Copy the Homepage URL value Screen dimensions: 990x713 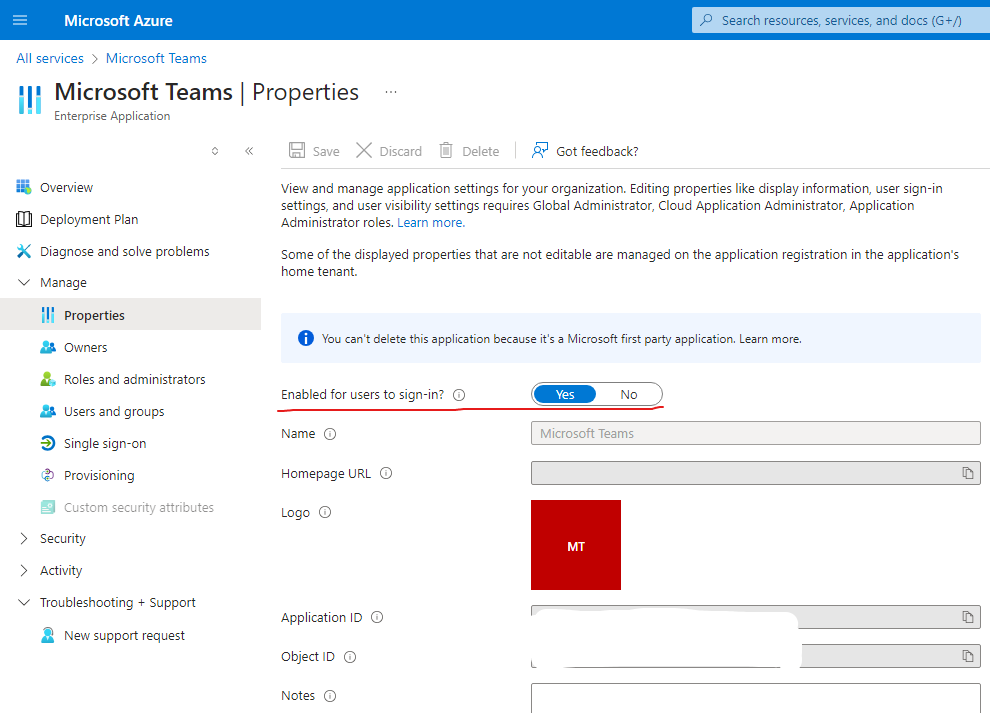pos(967,473)
